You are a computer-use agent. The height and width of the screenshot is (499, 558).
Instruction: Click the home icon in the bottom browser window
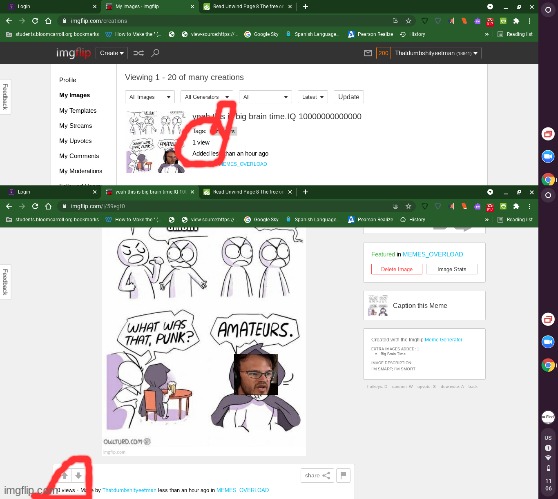48,206
